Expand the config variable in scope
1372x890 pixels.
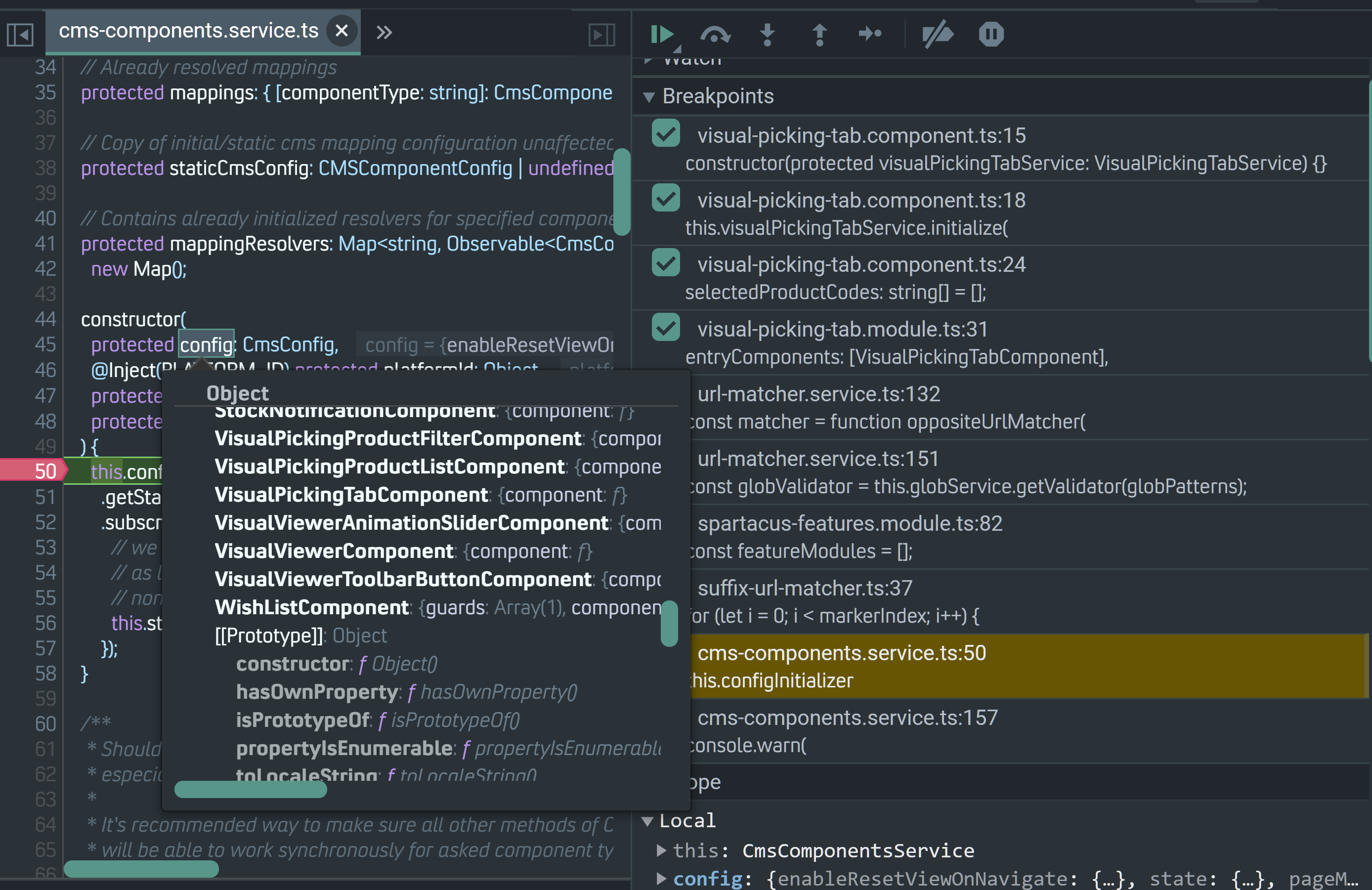tap(661, 879)
